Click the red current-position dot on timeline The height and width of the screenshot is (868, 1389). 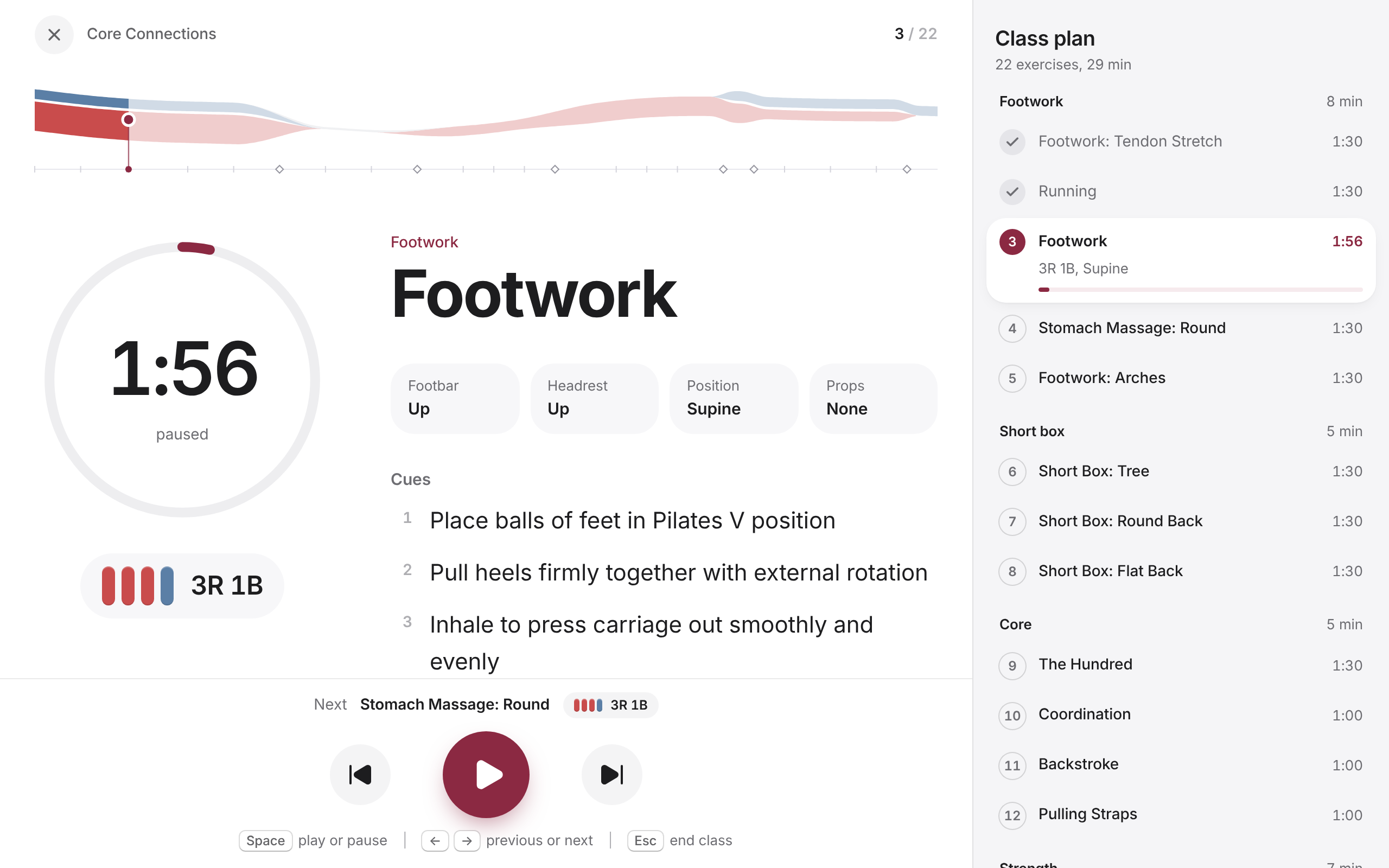(x=129, y=169)
